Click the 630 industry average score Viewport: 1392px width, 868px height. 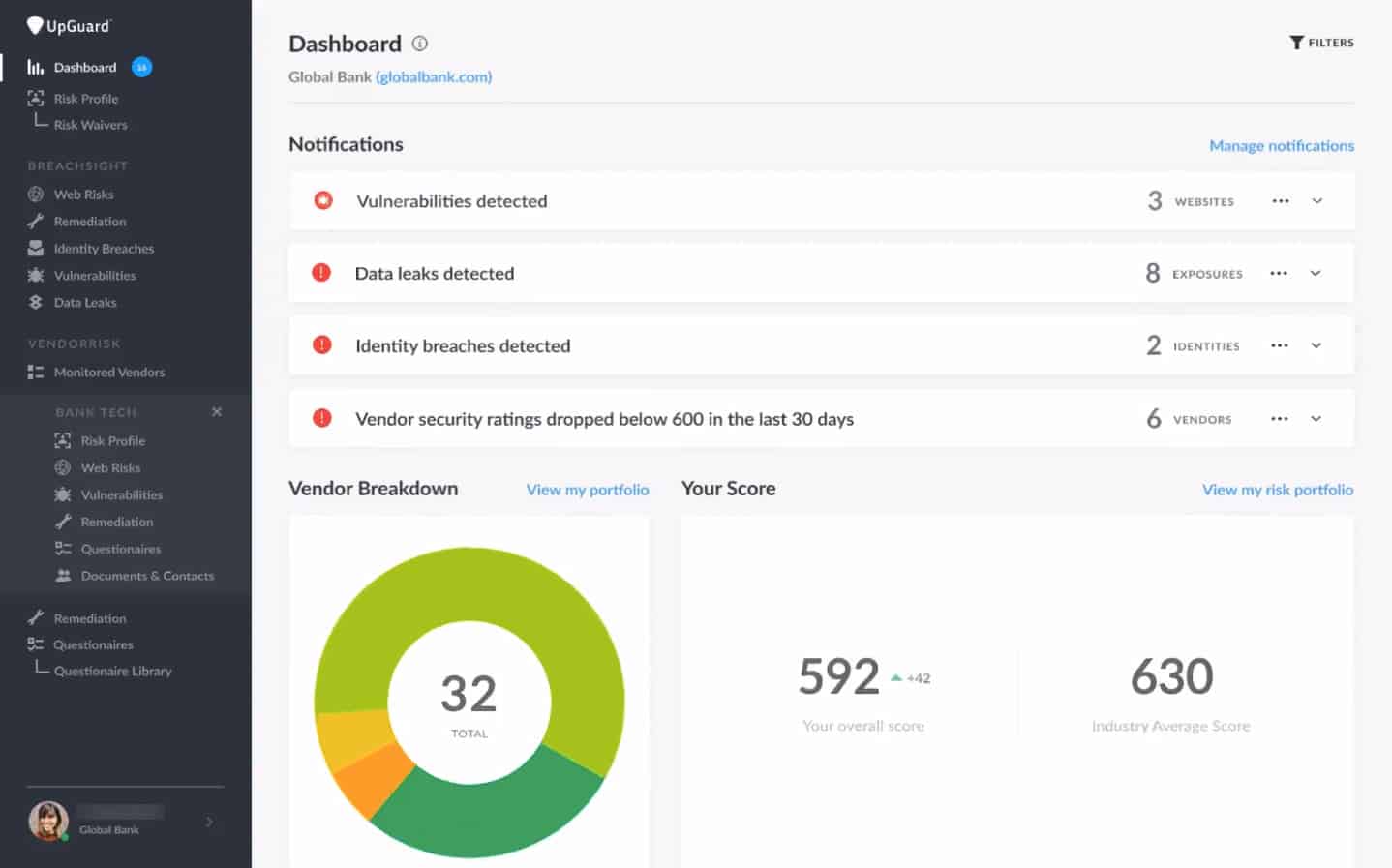tap(1171, 676)
